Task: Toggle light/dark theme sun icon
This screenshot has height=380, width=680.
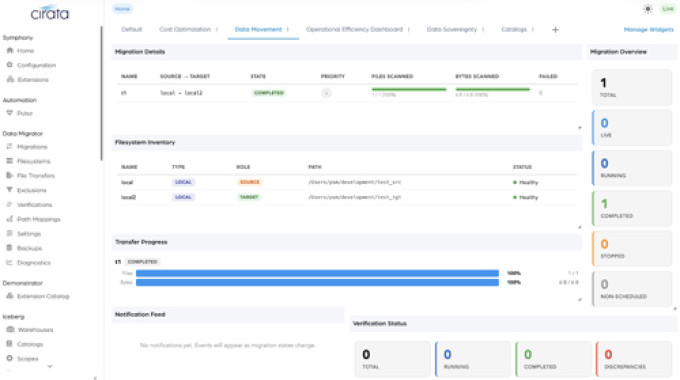Action: coord(648,9)
